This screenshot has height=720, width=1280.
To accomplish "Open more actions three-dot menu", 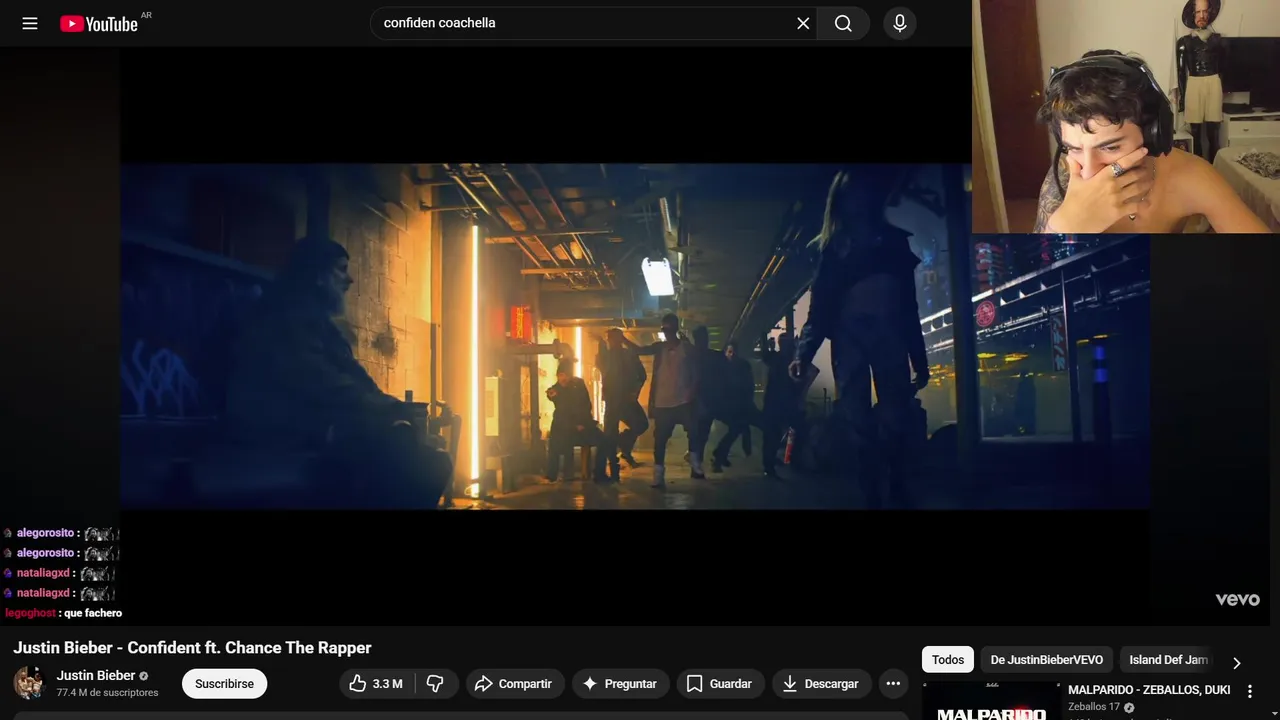I will coord(893,684).
